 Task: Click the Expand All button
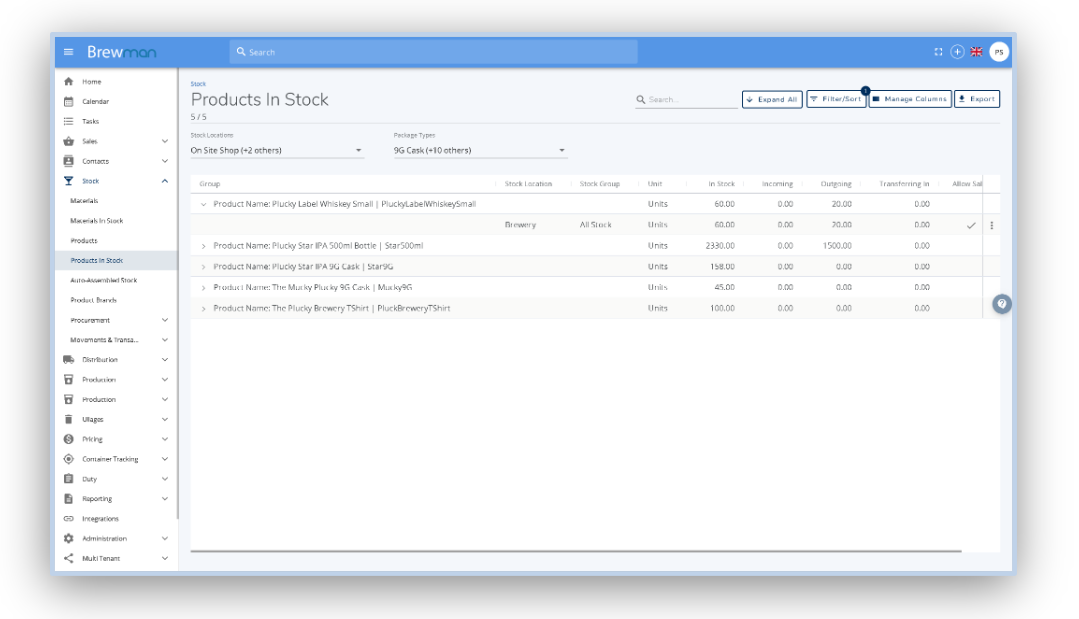(x=772, y=99)
